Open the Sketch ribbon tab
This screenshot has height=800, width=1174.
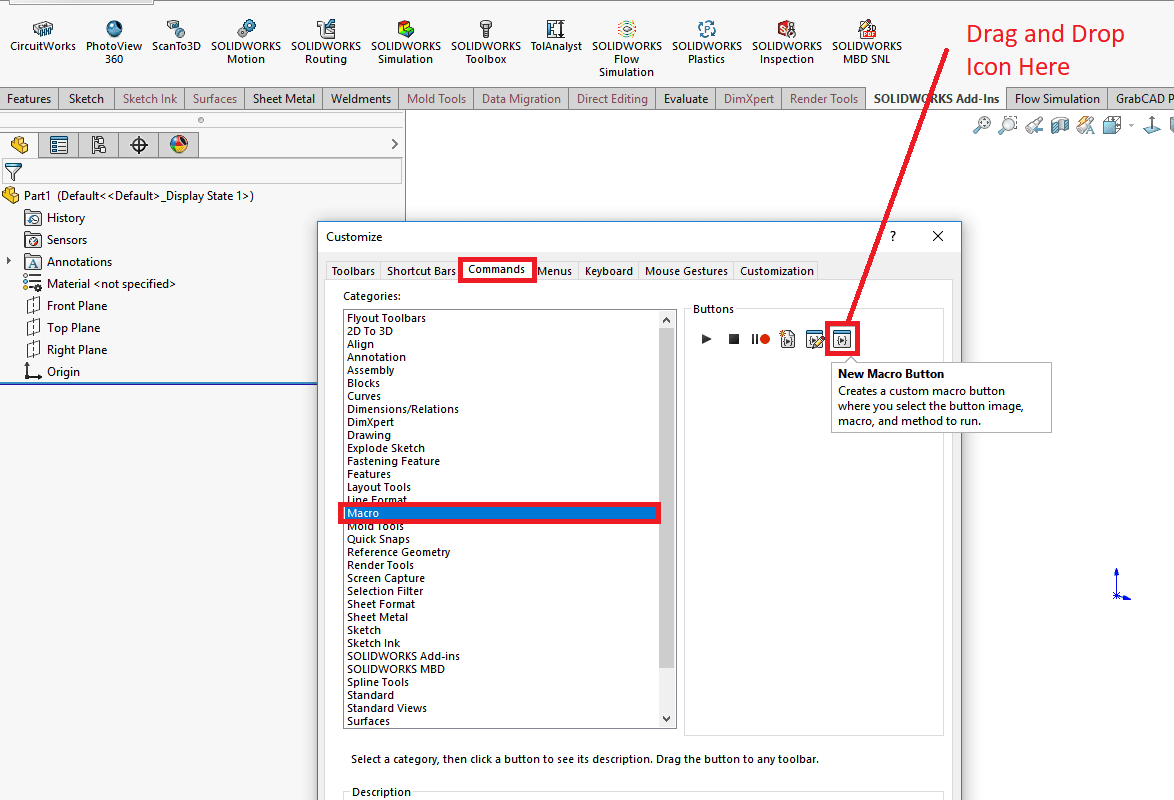(x=86, y=99)
